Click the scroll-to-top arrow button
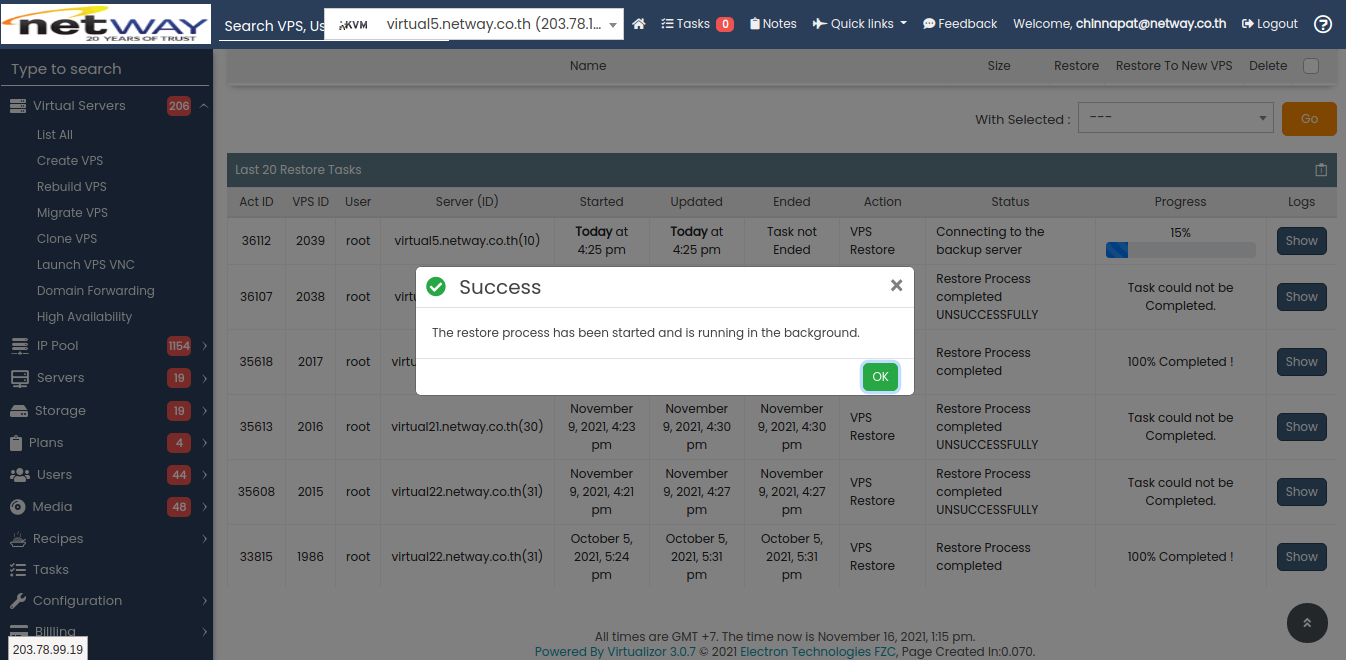 pyautogui.click(x=1307, y=622)
